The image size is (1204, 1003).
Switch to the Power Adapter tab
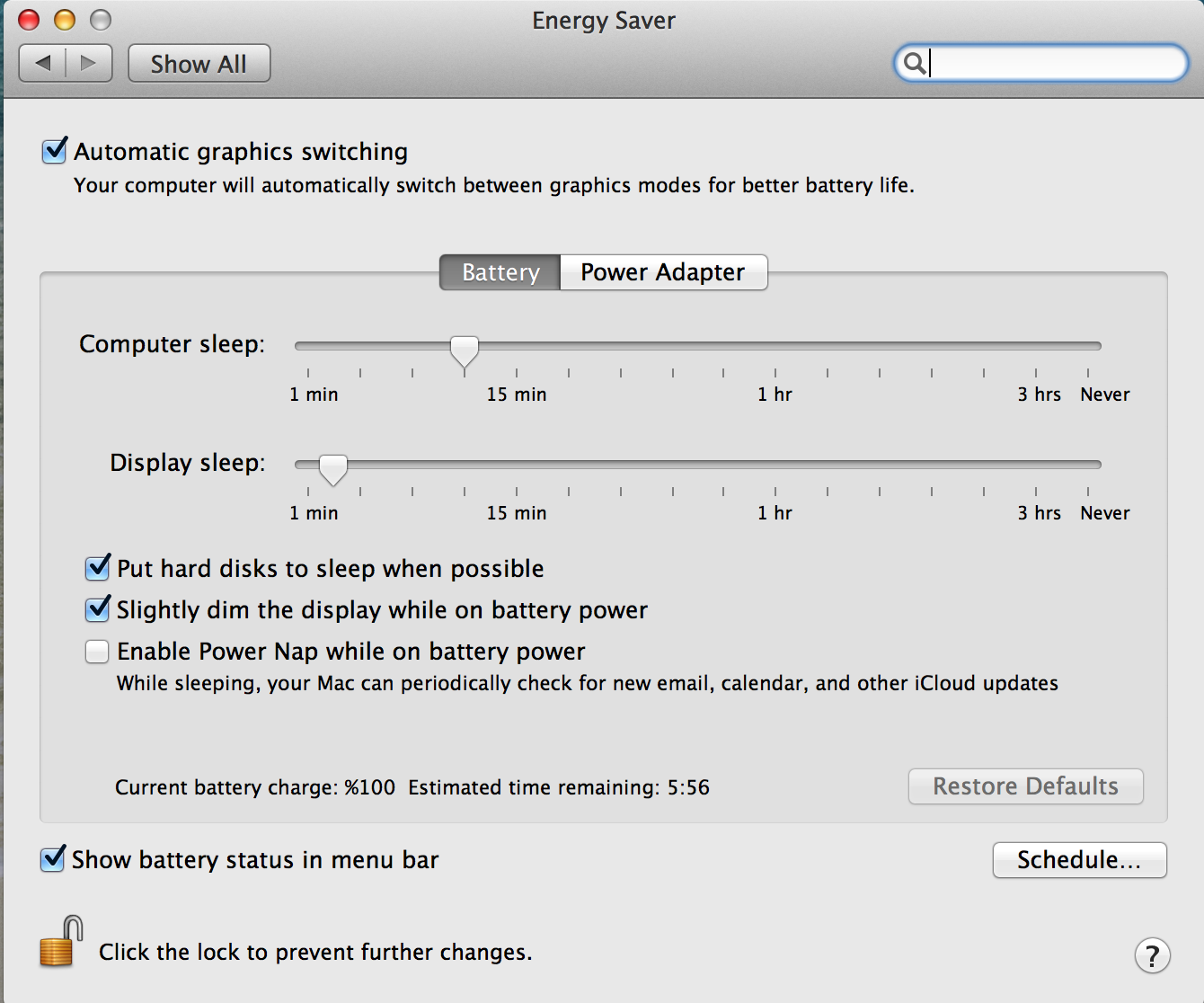[663, 272]
